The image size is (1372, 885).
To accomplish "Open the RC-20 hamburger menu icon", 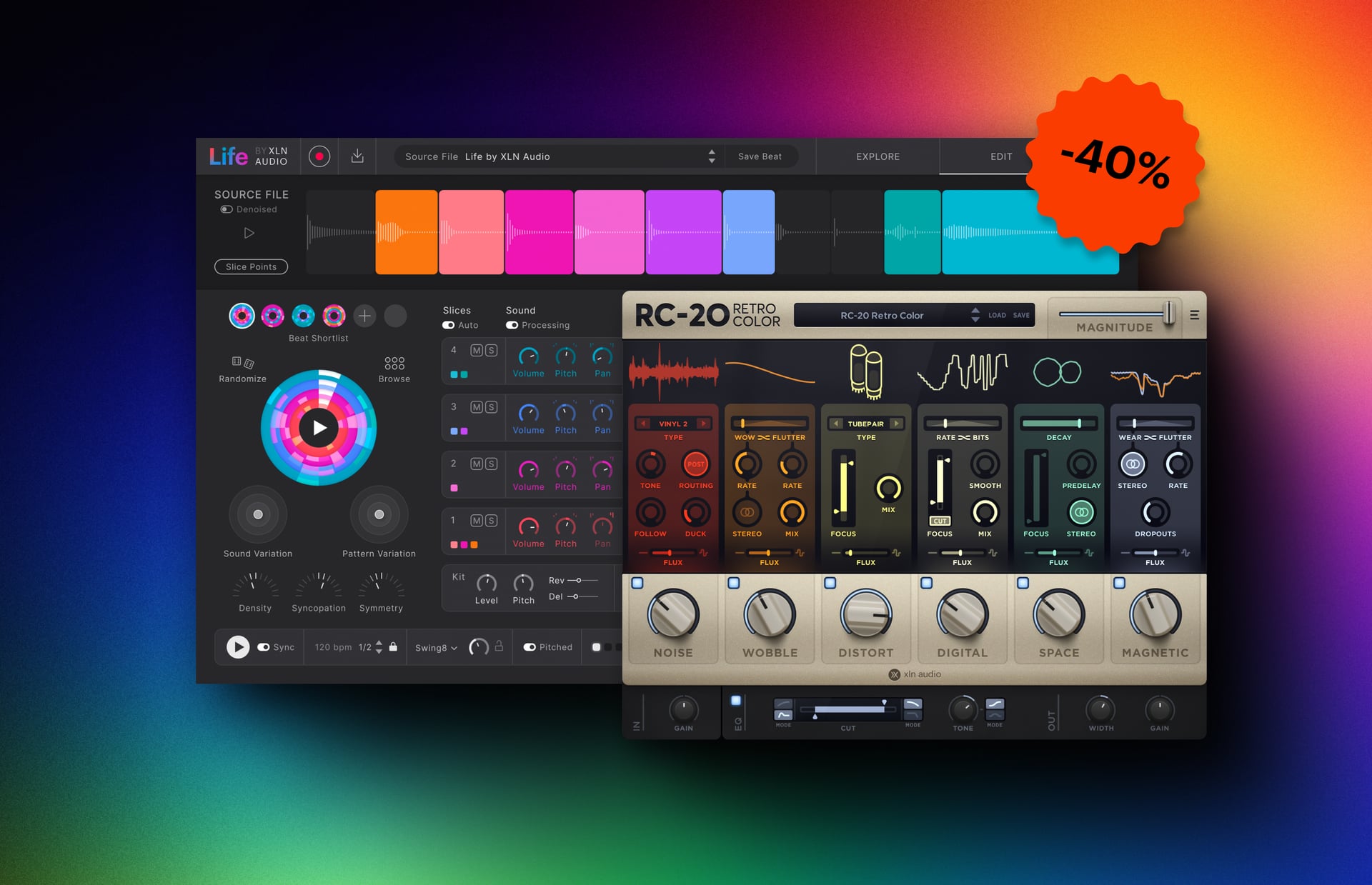I will [1194, 315].
